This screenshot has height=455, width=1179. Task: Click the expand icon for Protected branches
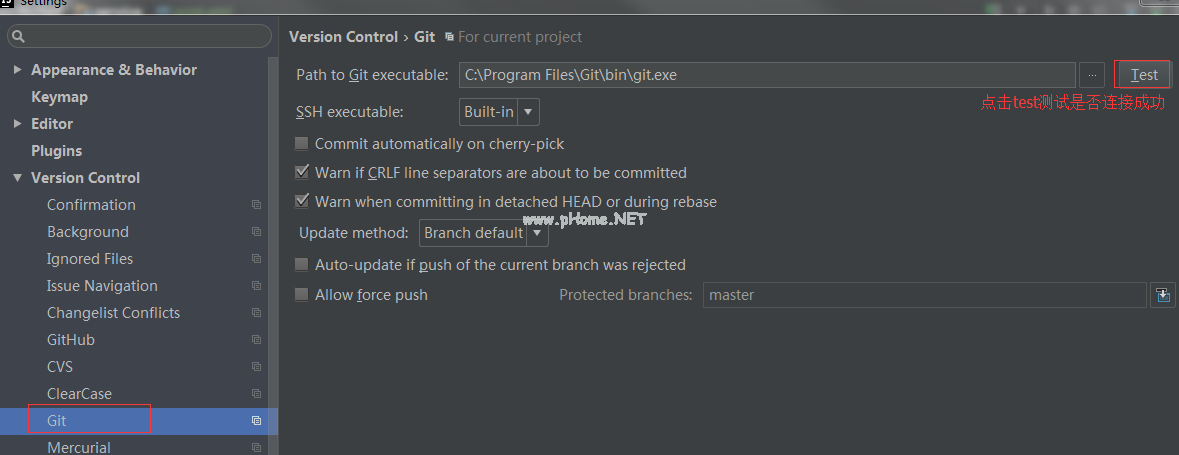(1162, 295)
